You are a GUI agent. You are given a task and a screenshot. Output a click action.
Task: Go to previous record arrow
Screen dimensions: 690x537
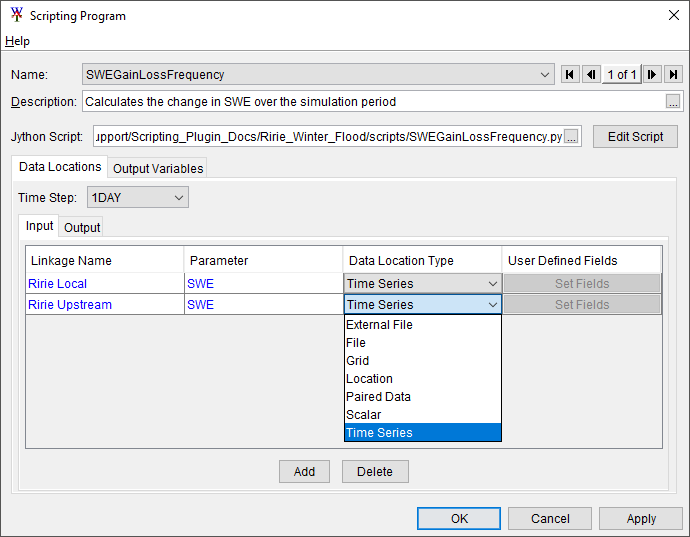click(591, 74)
